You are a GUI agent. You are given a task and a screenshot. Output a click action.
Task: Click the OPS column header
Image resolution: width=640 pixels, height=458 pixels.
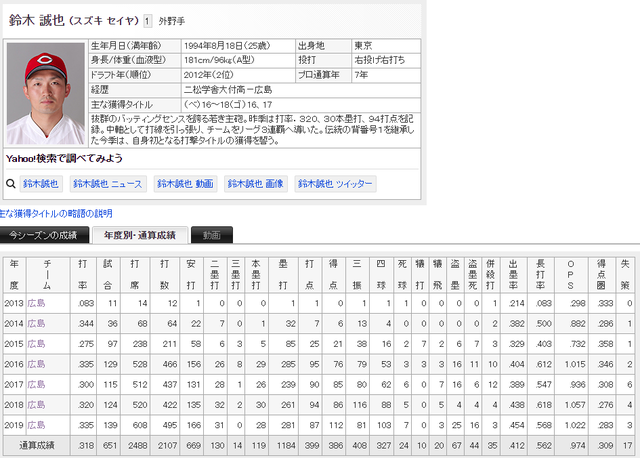571,275
